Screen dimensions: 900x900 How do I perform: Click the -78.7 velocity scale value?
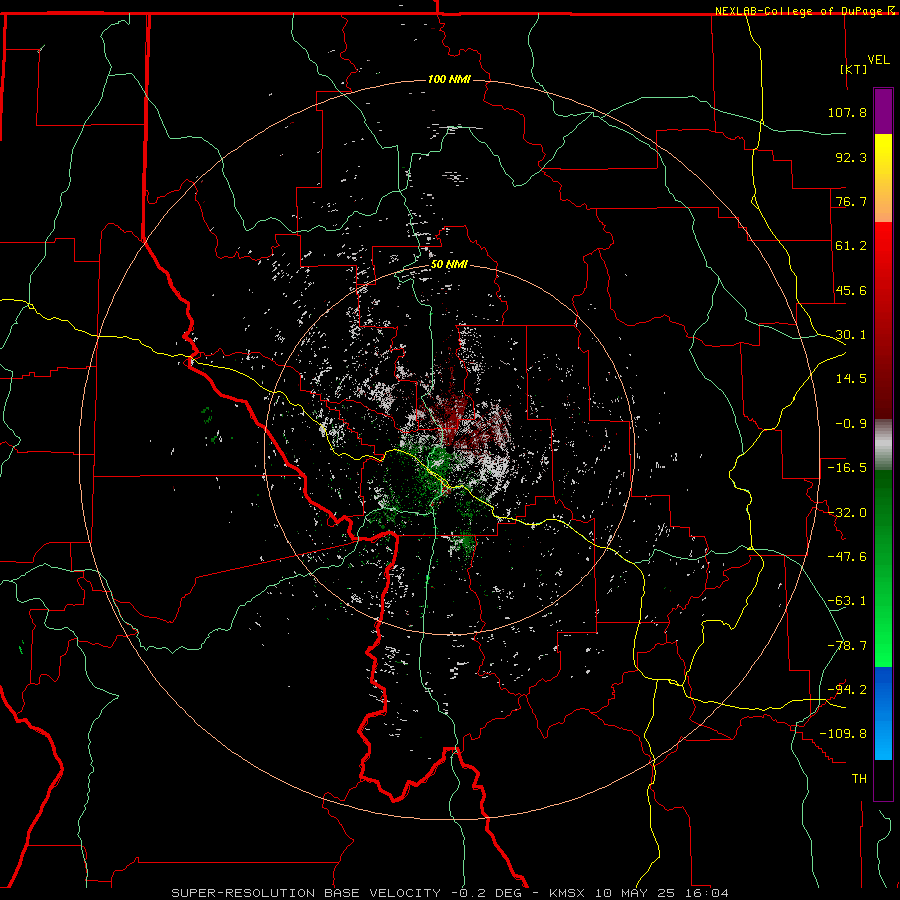pyautogui.click(x=847, y=646)
